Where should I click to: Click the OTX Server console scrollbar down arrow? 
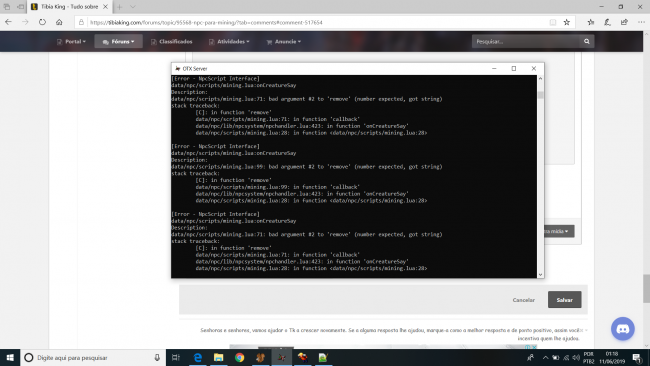540,274
